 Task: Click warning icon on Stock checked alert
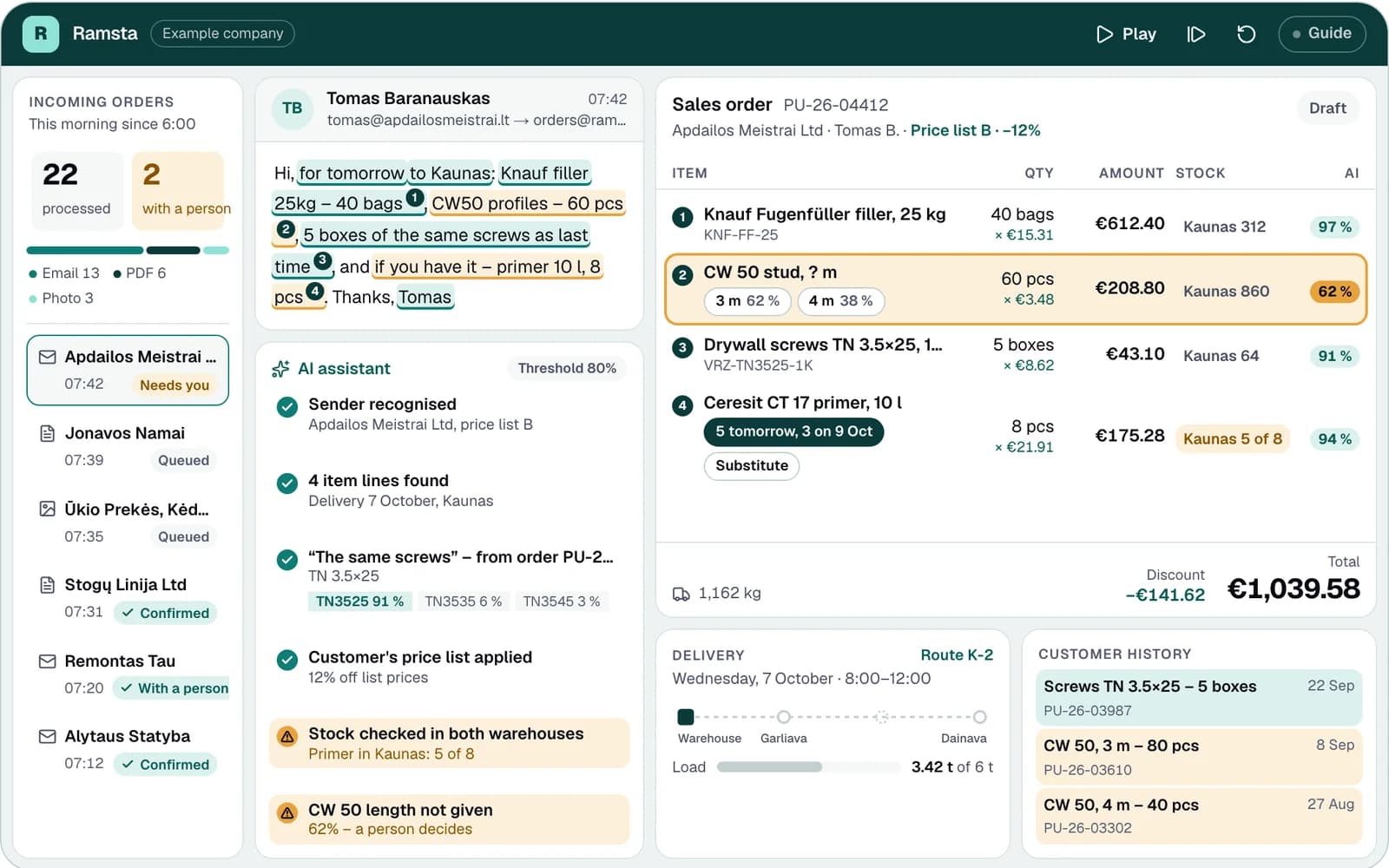coord(286,736)
